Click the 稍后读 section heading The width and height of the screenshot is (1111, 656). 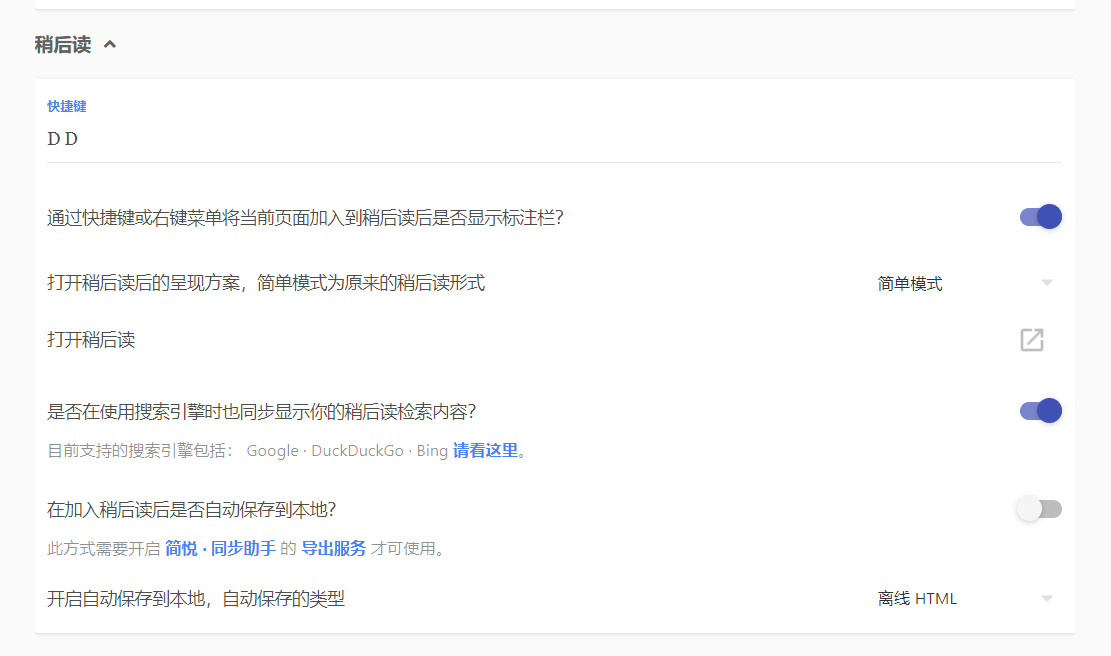click(x=63, y=45)
